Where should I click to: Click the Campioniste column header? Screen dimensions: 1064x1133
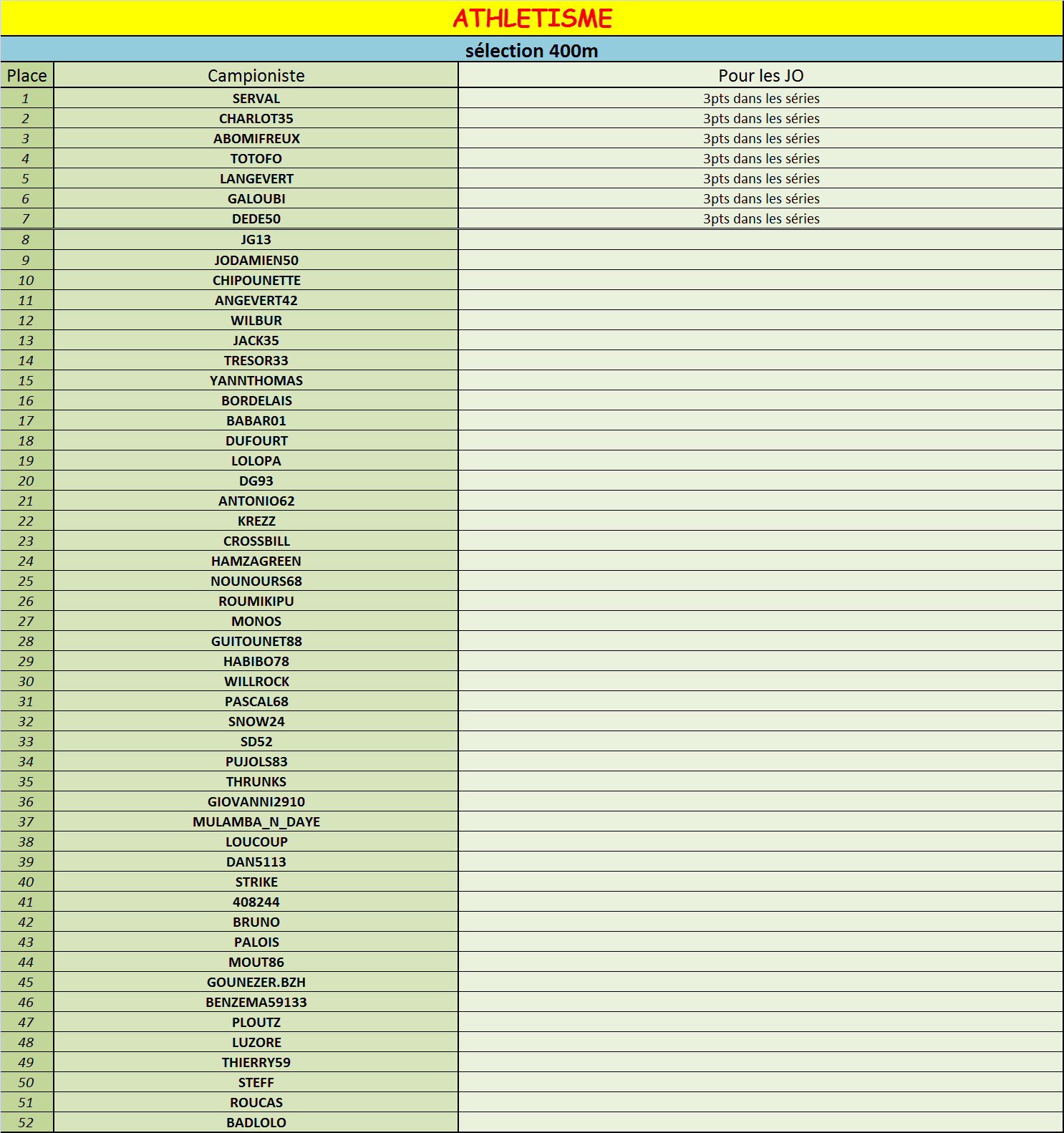click(256, 76)
